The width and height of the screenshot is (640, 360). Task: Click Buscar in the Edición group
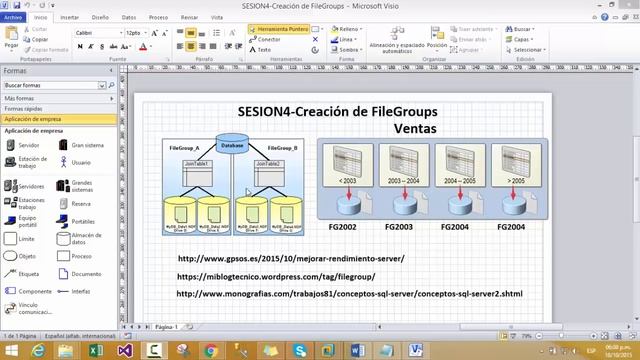point(520,29)
